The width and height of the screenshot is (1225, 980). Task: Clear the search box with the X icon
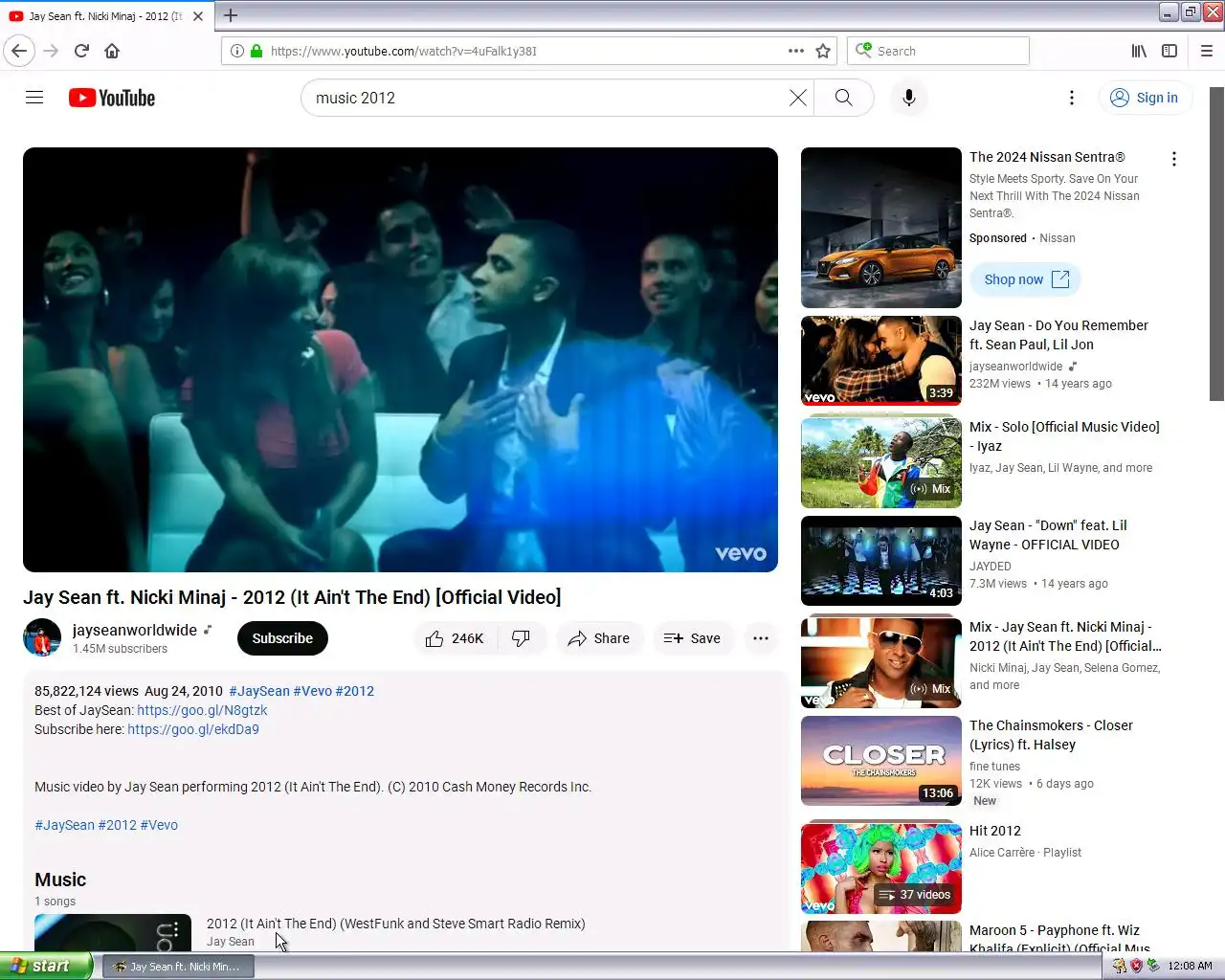(797, 98)
